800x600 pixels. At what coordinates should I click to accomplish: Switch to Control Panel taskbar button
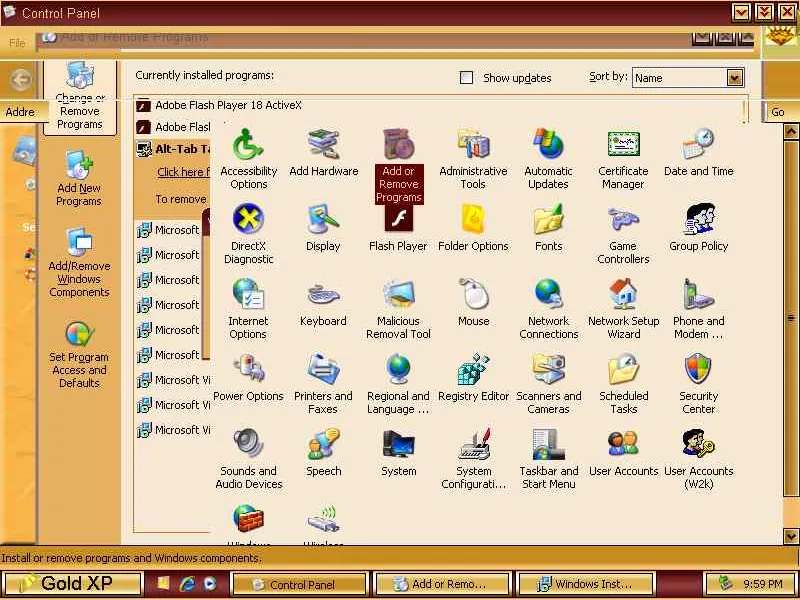pyautogui.click(x=300, y=584)
